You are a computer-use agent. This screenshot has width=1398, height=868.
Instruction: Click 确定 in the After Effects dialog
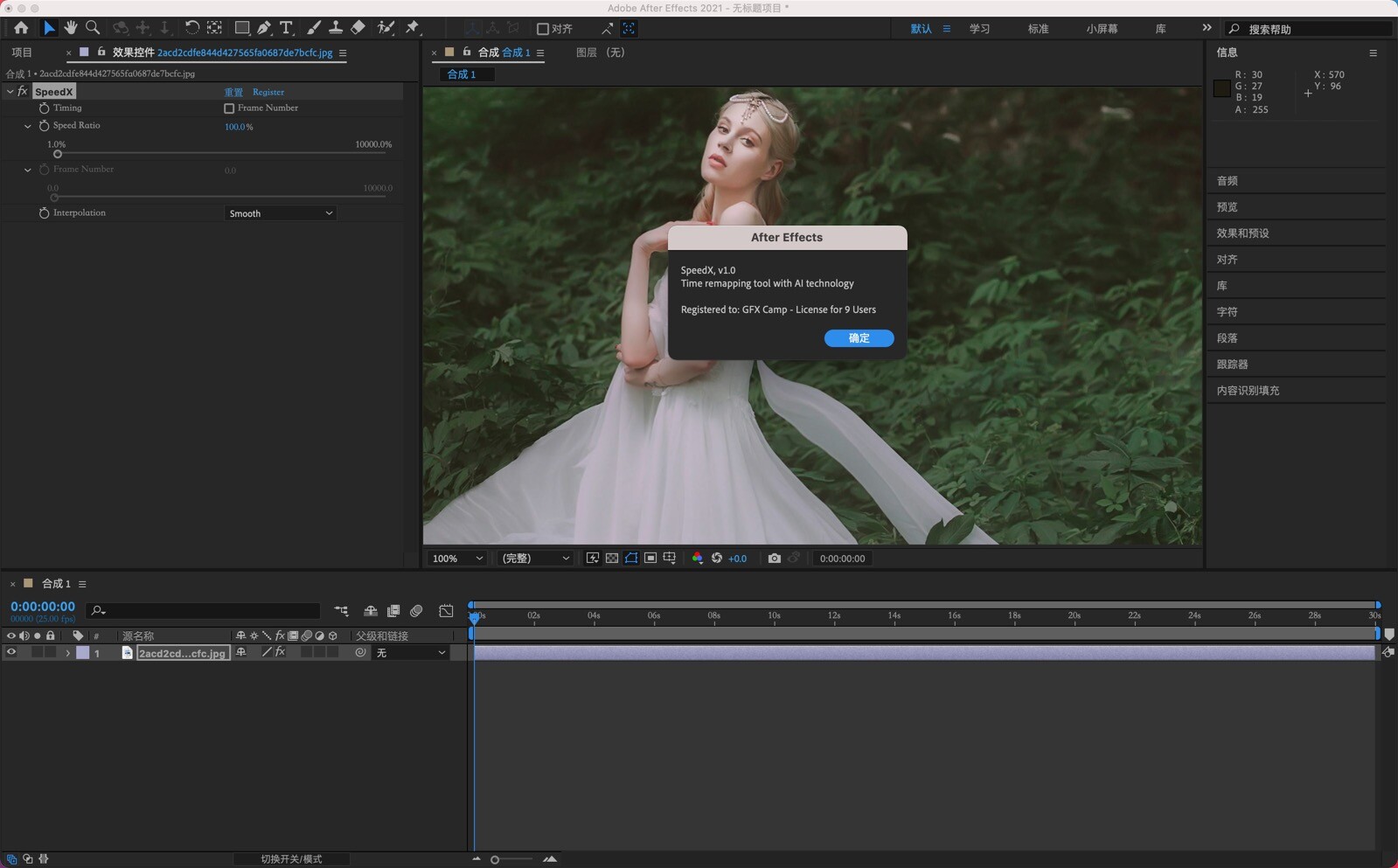(x=859, y=338)
